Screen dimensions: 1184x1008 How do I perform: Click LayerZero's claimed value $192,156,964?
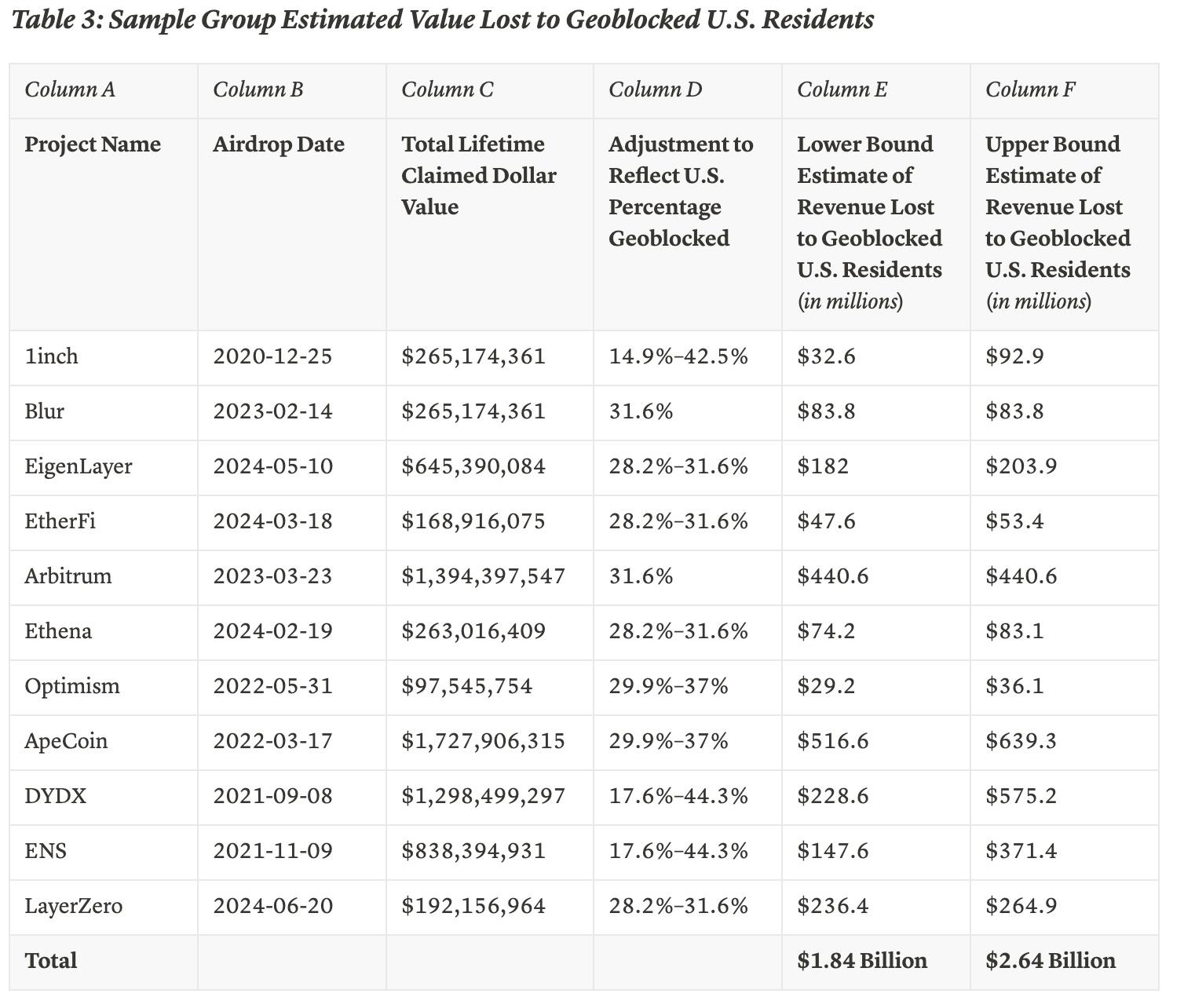473,906
